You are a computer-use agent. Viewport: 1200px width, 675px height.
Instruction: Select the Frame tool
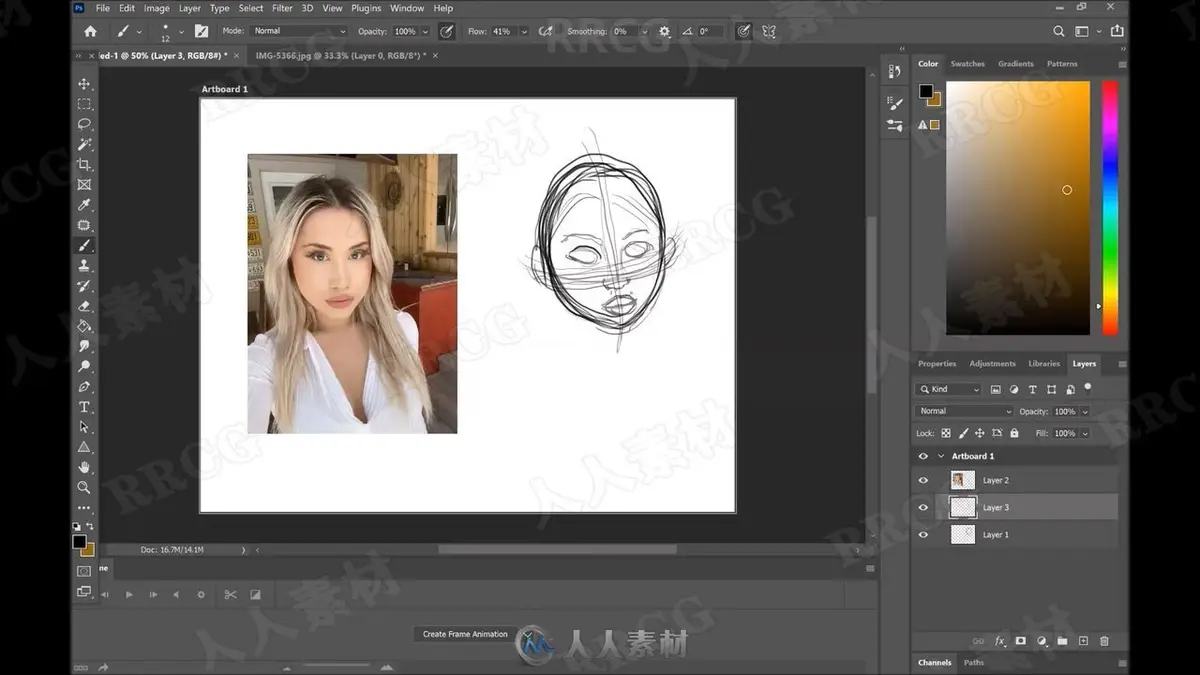(x=84, y=185)
